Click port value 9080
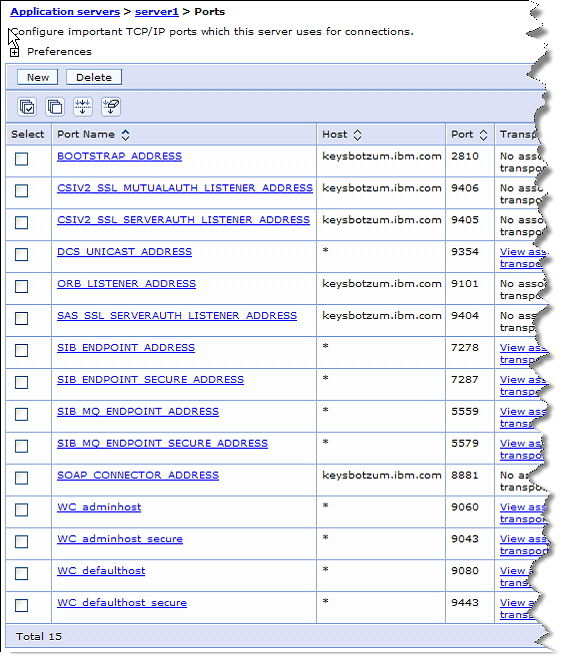562x657 pixels. tap(465, 571)
